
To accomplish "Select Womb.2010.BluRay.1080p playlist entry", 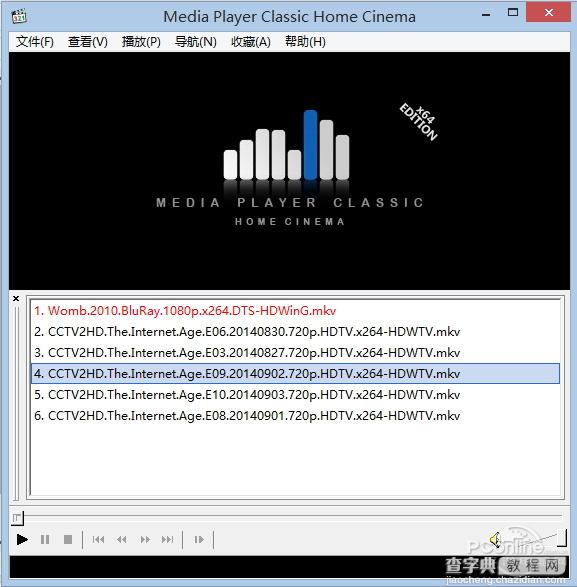I will click(x=295, y=311).
